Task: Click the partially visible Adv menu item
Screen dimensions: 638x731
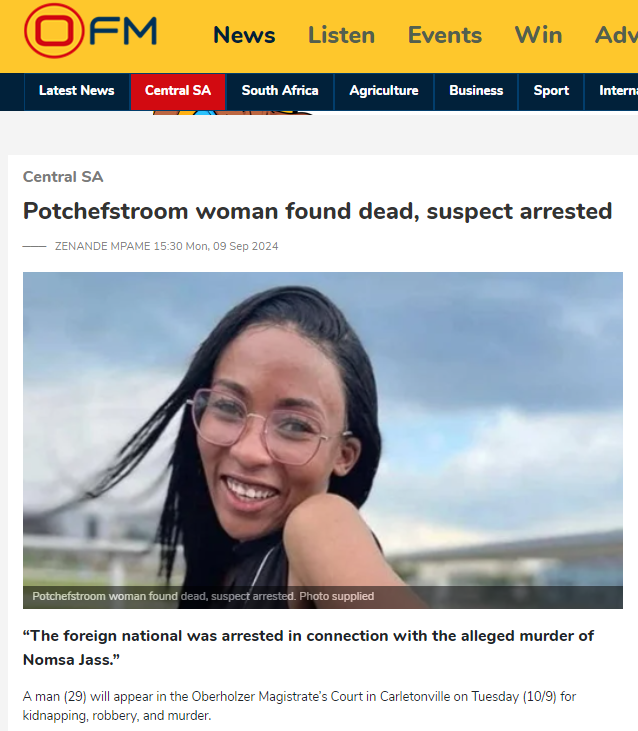Action: tap(616, 35)
